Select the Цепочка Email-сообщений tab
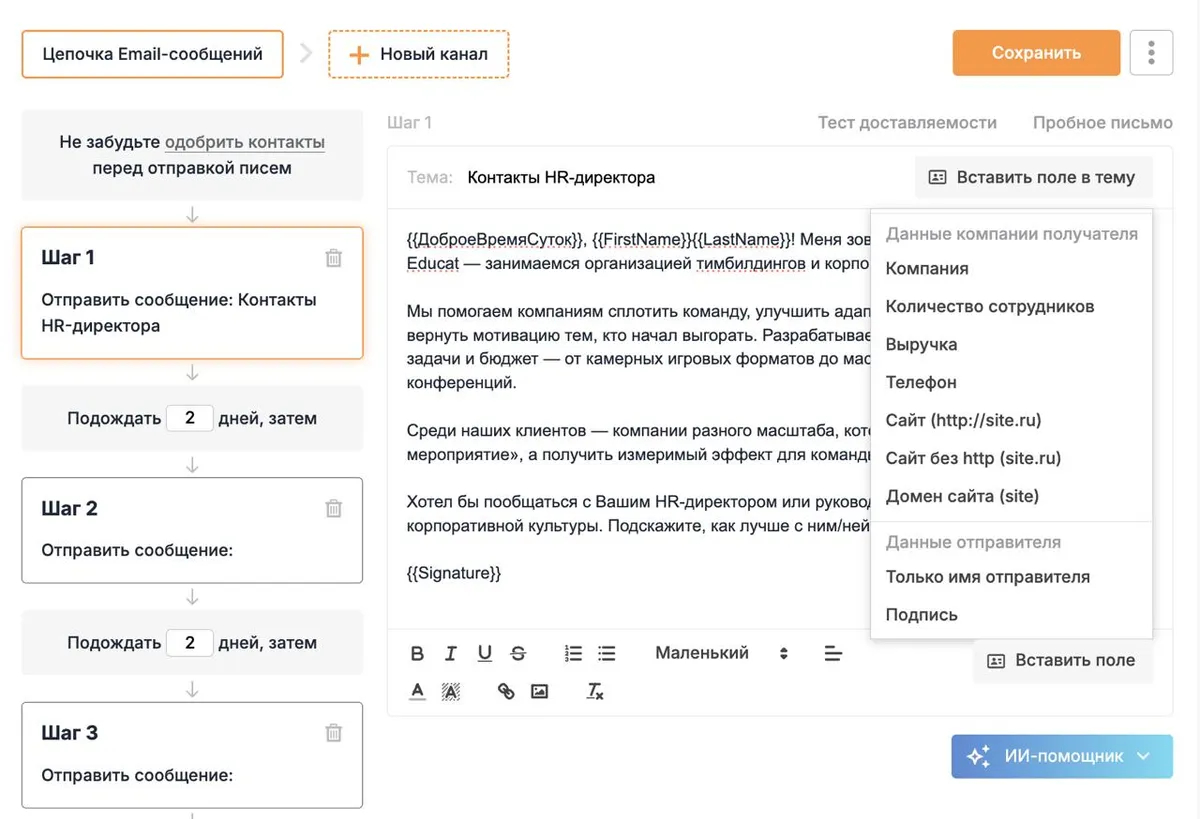 click(x=153, y=54)
